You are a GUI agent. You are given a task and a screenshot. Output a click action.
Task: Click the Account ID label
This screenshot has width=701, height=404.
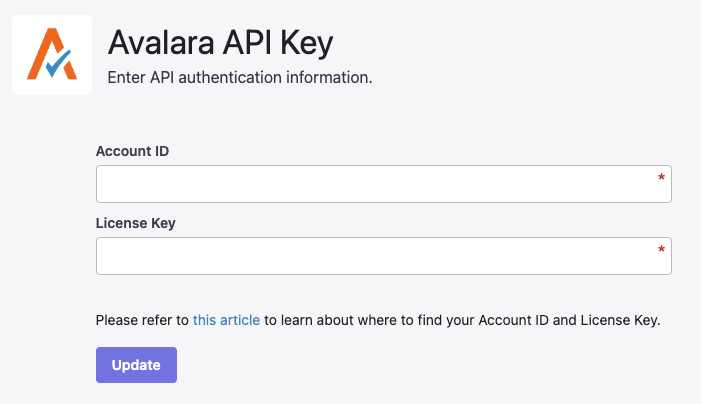[132, 151]
